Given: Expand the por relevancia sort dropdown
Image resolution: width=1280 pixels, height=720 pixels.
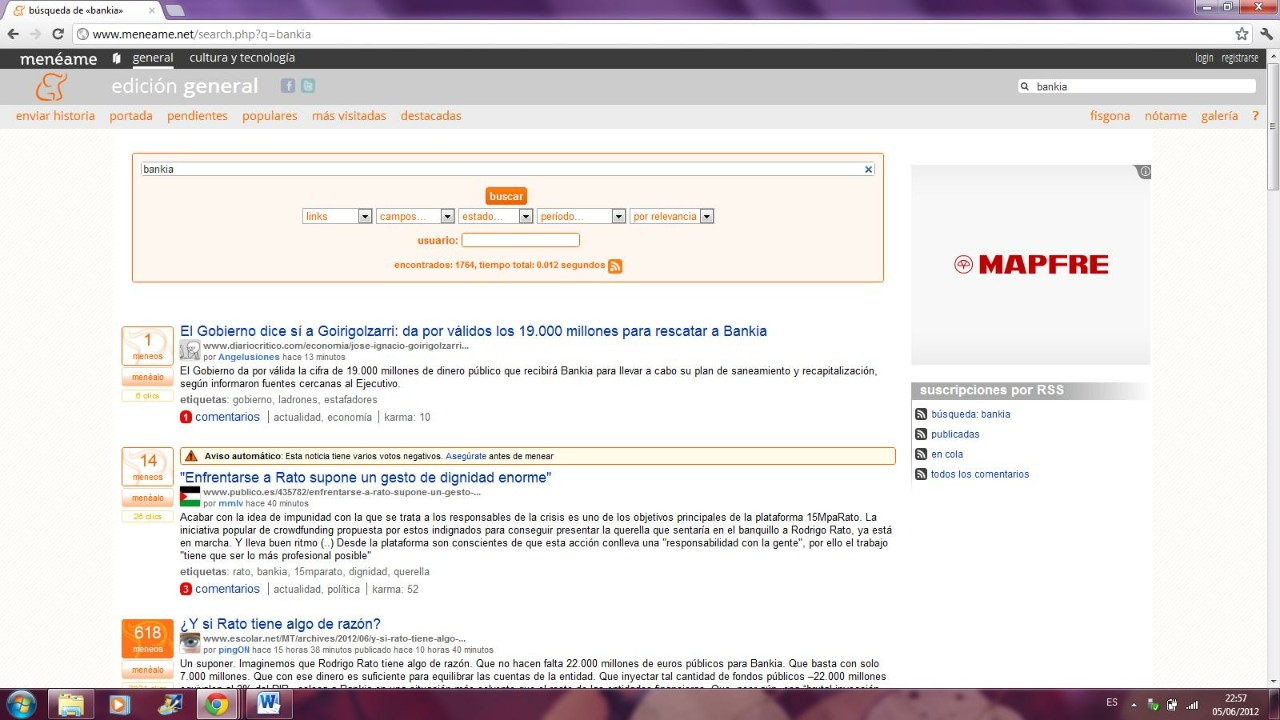Looking at the screenshot, I should (x=672, y=216).
